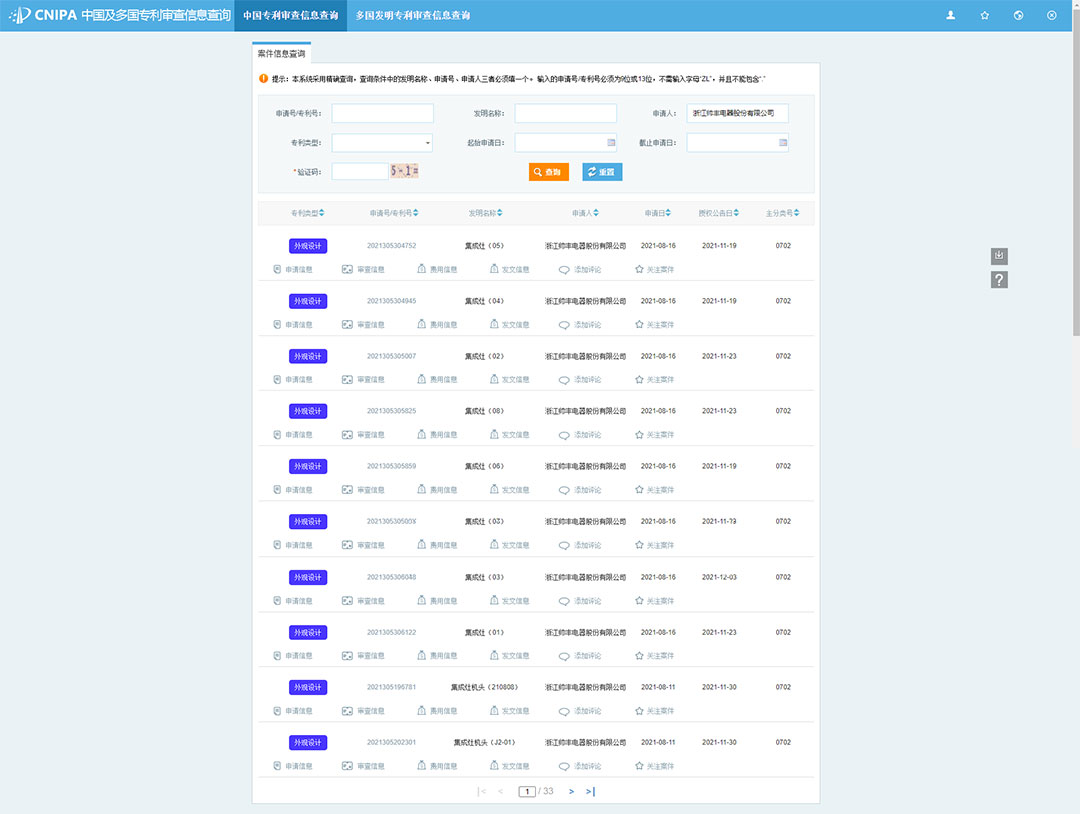Click the download icon on right sidebar
Viewport: 1080px width, 814px height.
click(x=999, y=256)
